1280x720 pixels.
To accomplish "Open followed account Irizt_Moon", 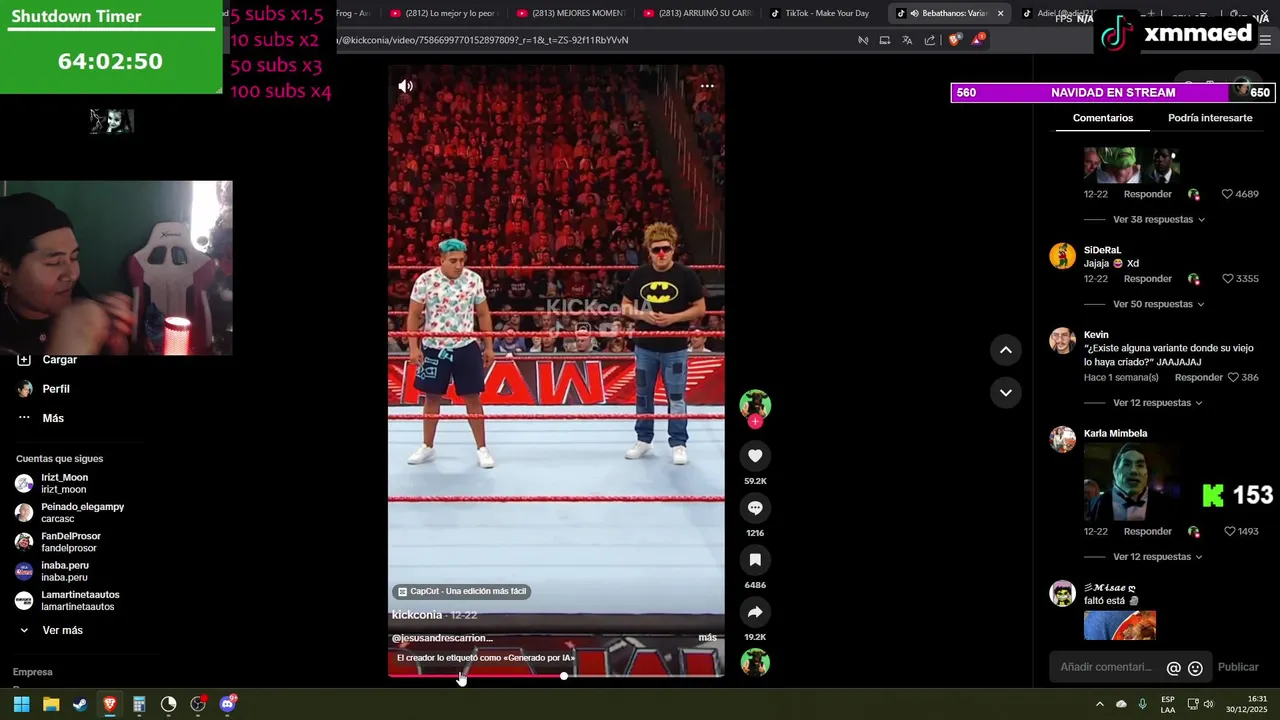I will pyautogui.click(x=64, y=484).
